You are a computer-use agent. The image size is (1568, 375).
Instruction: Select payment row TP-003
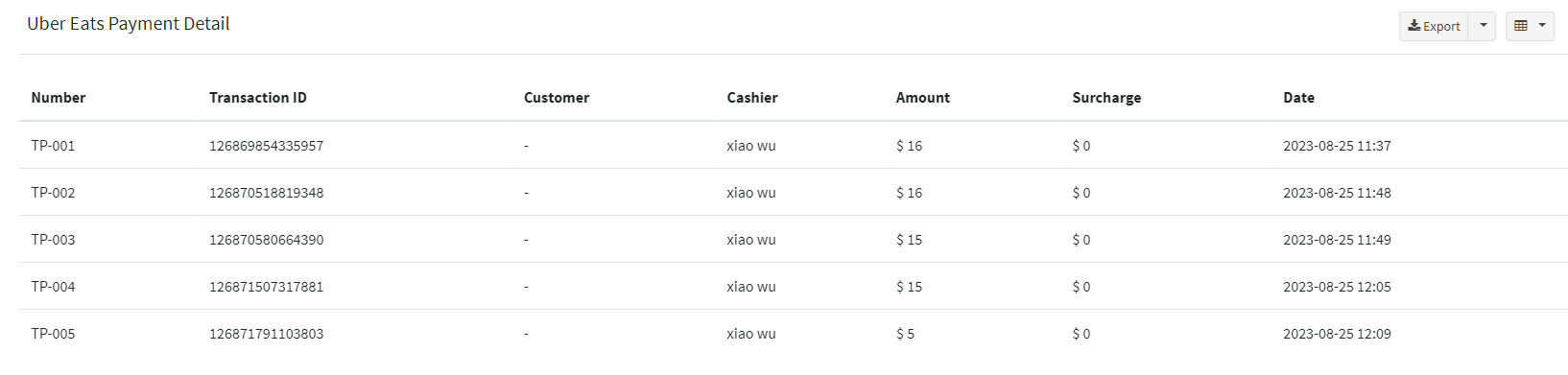[794, 240]
